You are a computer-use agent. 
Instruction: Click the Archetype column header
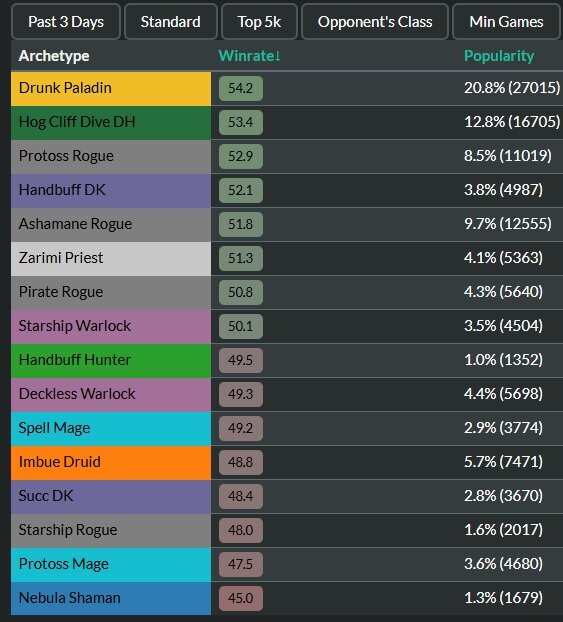point(54,56)
